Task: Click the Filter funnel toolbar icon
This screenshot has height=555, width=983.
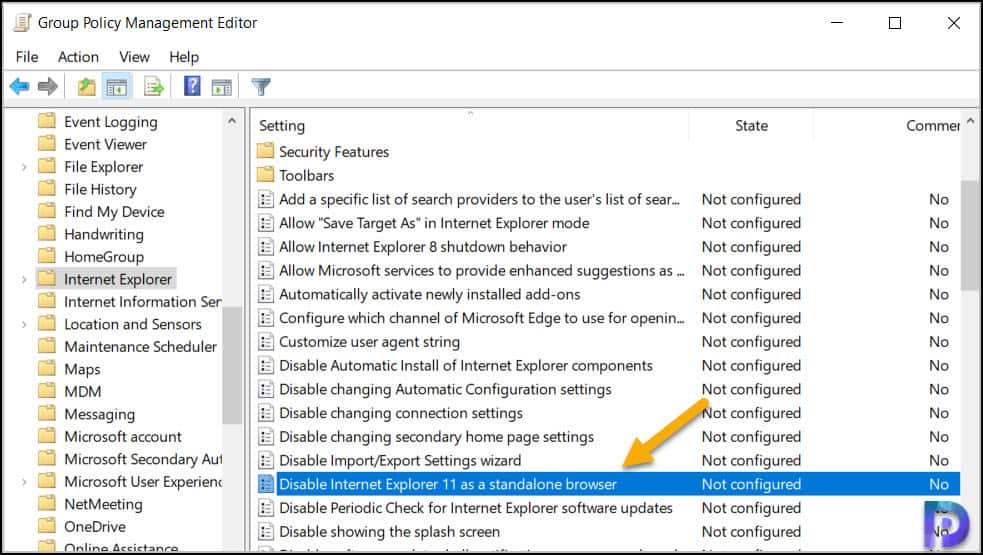Action: click(x=261, y=87)
